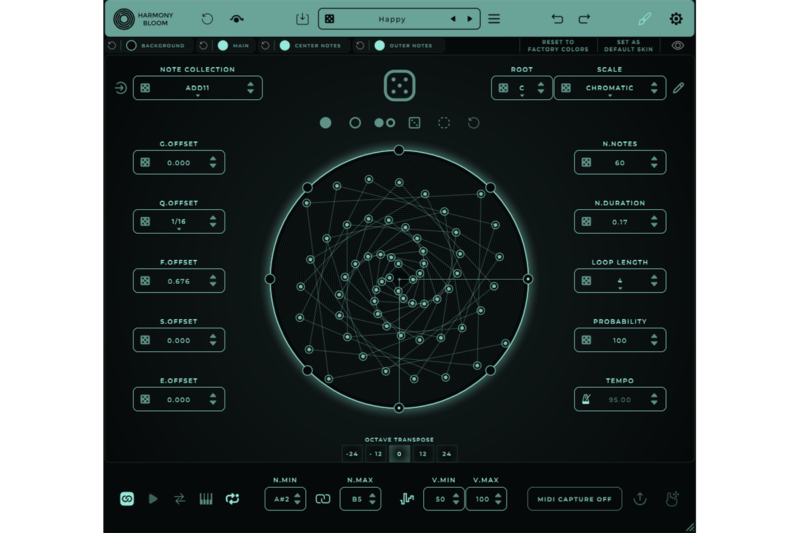Open the Scale Chromatic dropdown

click(609, 88)
